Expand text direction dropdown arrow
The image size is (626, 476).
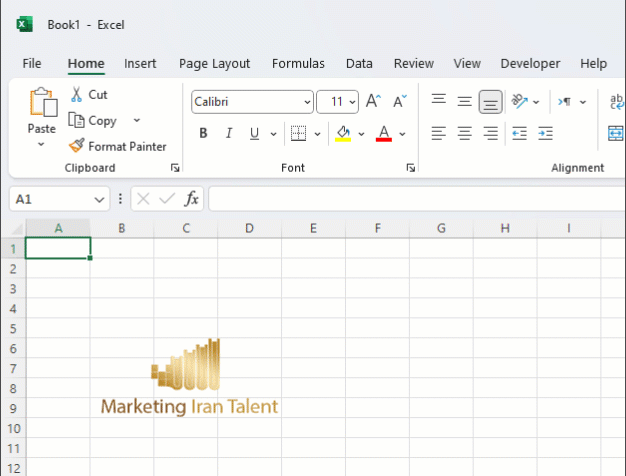583,102
